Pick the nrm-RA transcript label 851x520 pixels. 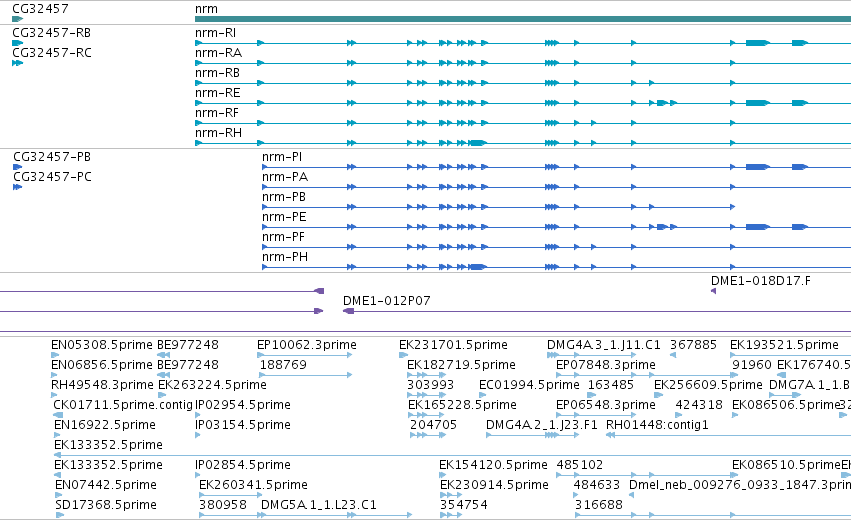(218, 53)
